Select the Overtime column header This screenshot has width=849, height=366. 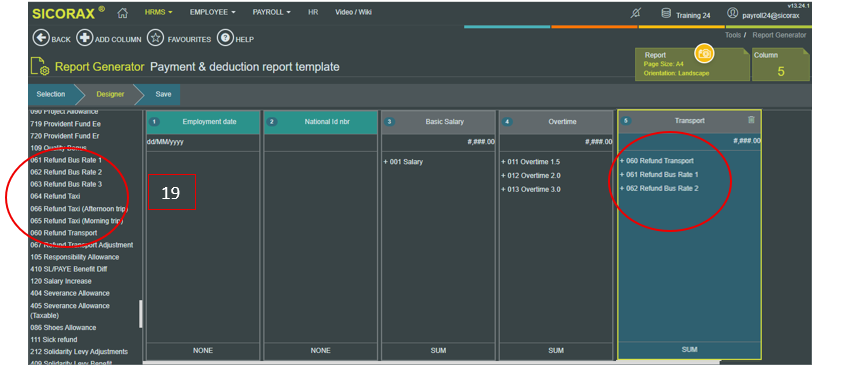click(x=556, y=122)
